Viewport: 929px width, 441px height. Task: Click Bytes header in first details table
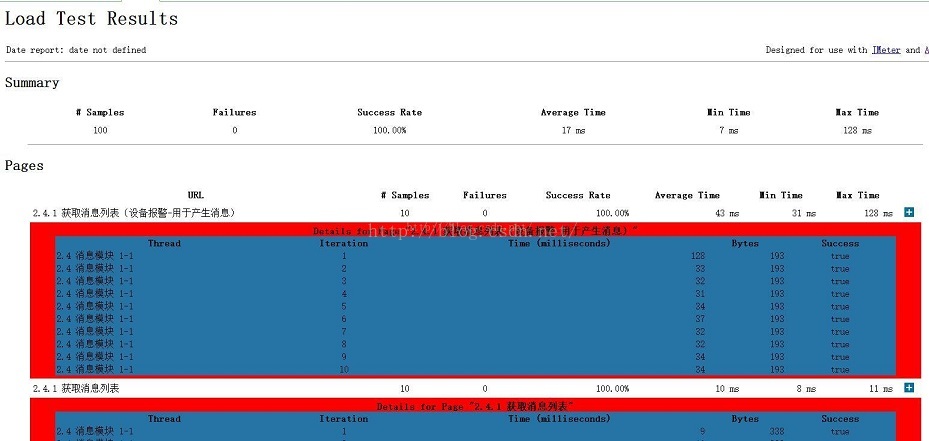(x=745, y=243)
